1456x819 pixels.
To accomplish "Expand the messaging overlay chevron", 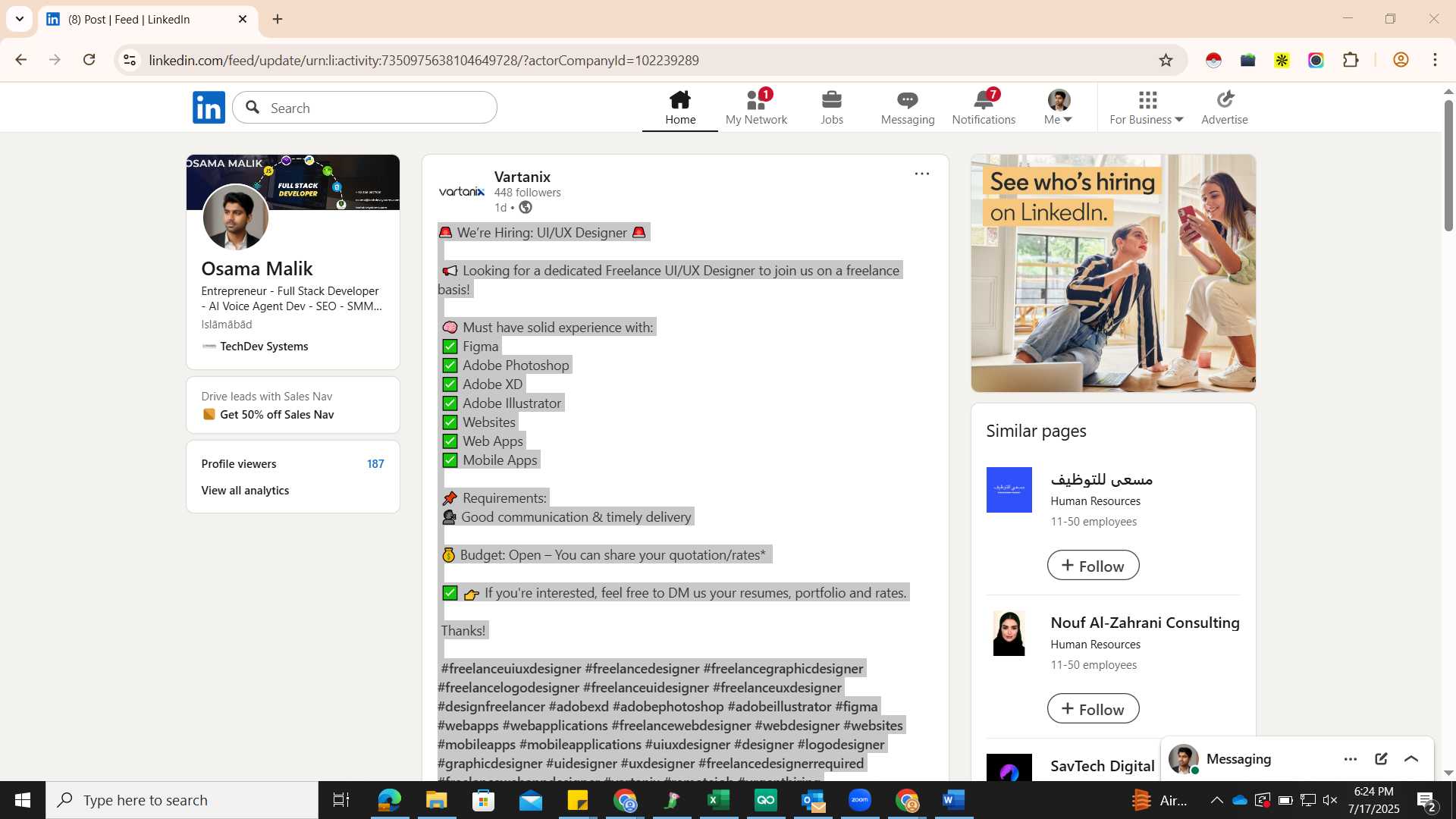I will [x=1411, y=759].
